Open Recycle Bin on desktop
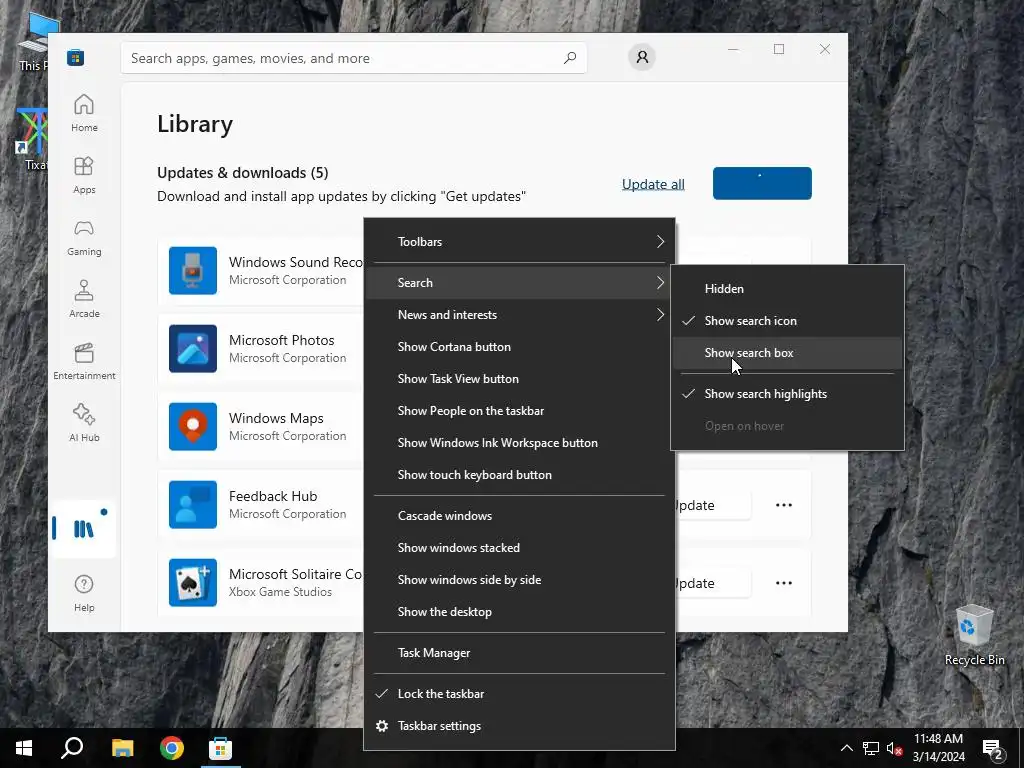The height and width of the screenshot is (768, 1024). click(974, 635)
